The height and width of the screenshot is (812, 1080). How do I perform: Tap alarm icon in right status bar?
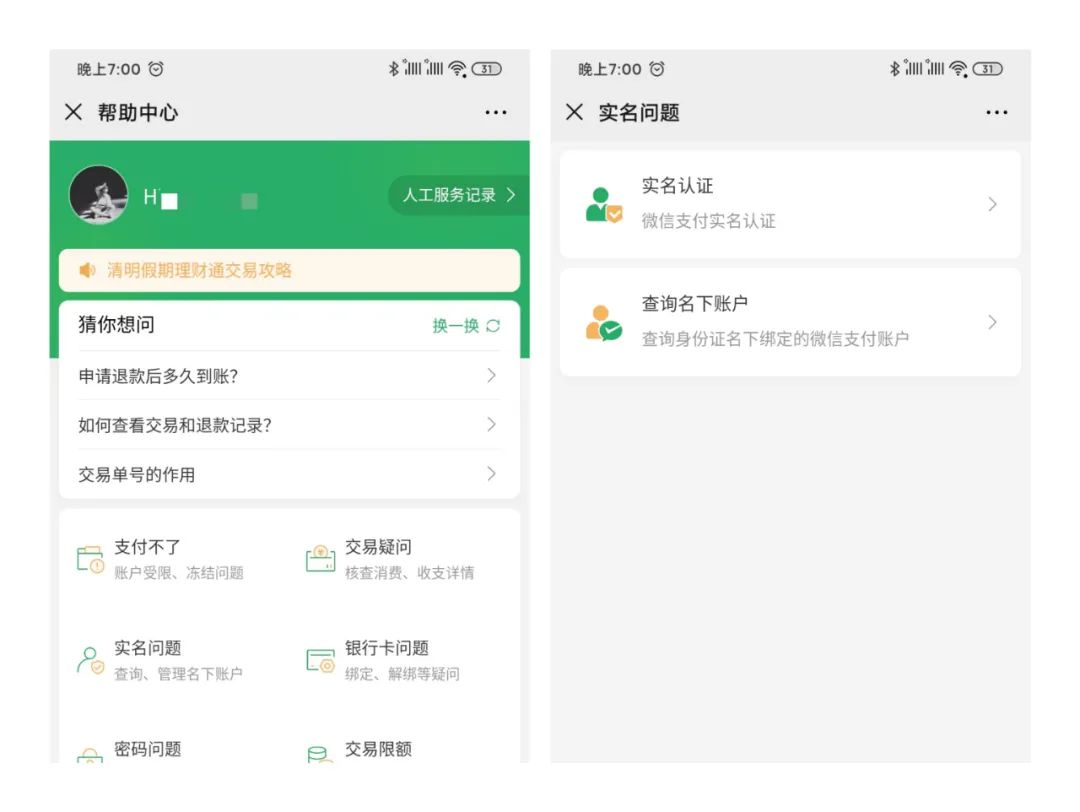pos(657,69)
